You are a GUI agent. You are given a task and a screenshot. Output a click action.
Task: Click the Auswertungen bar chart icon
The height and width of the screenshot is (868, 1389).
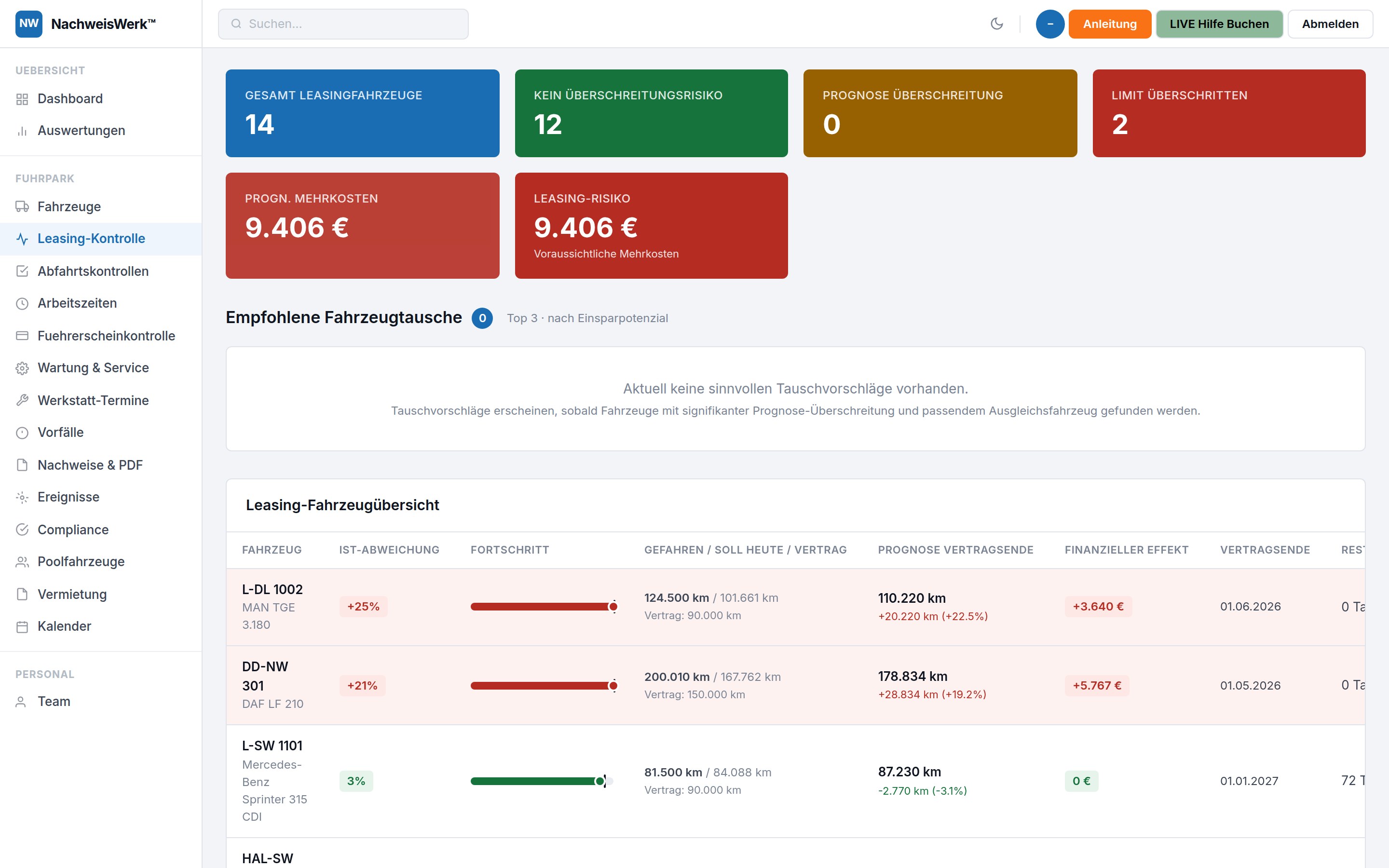tap(22, 131)
